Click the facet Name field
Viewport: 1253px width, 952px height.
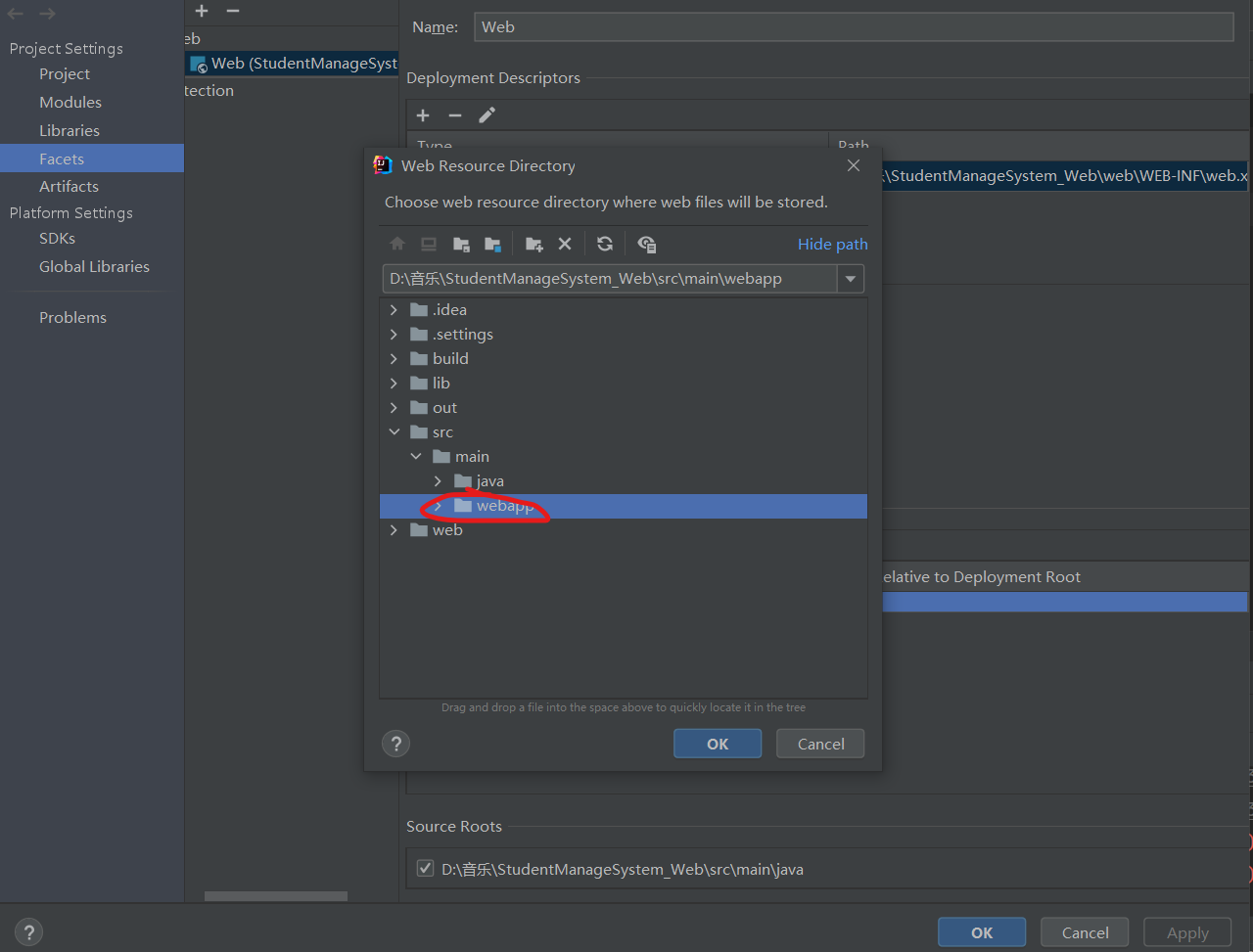(x=854, y=27)
